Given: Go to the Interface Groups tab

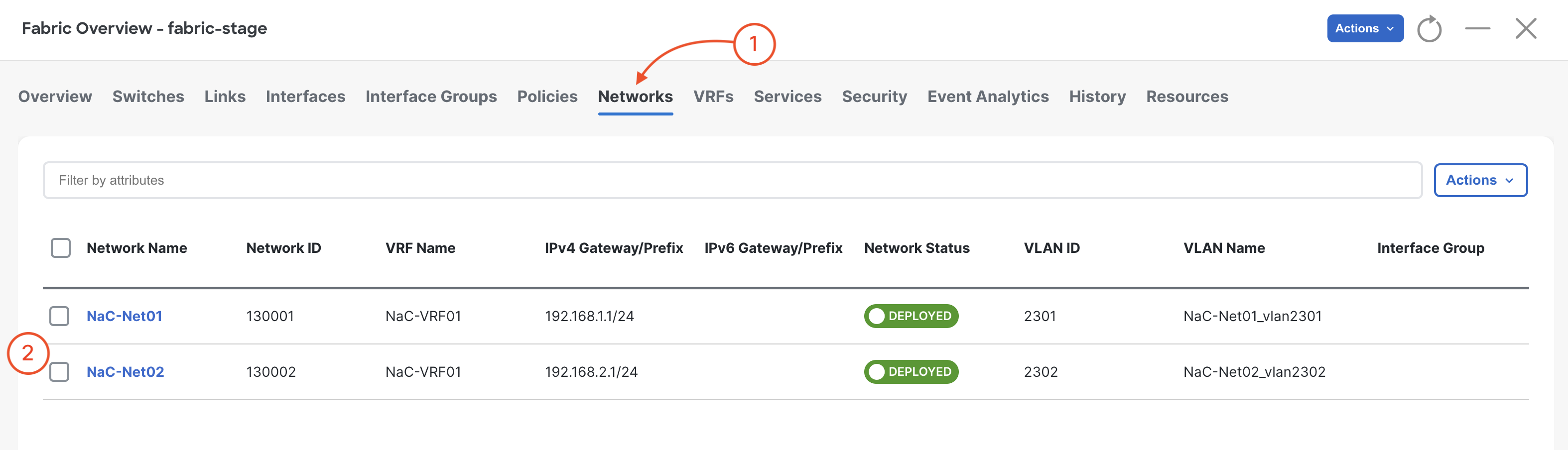Looking at the screenshot, I should (431, 96).
